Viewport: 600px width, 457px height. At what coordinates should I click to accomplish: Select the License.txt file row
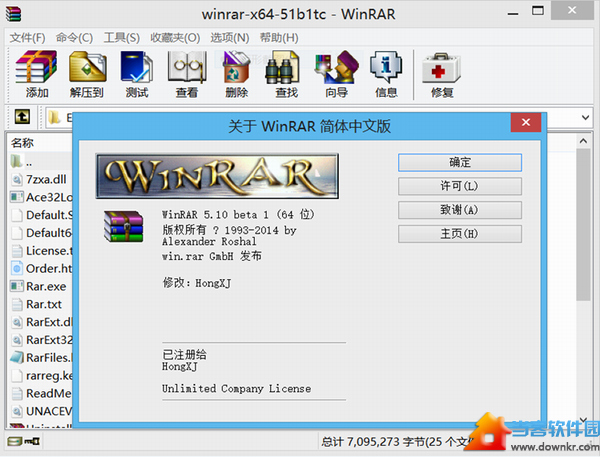pyautogui.click(x=41, y=251)
